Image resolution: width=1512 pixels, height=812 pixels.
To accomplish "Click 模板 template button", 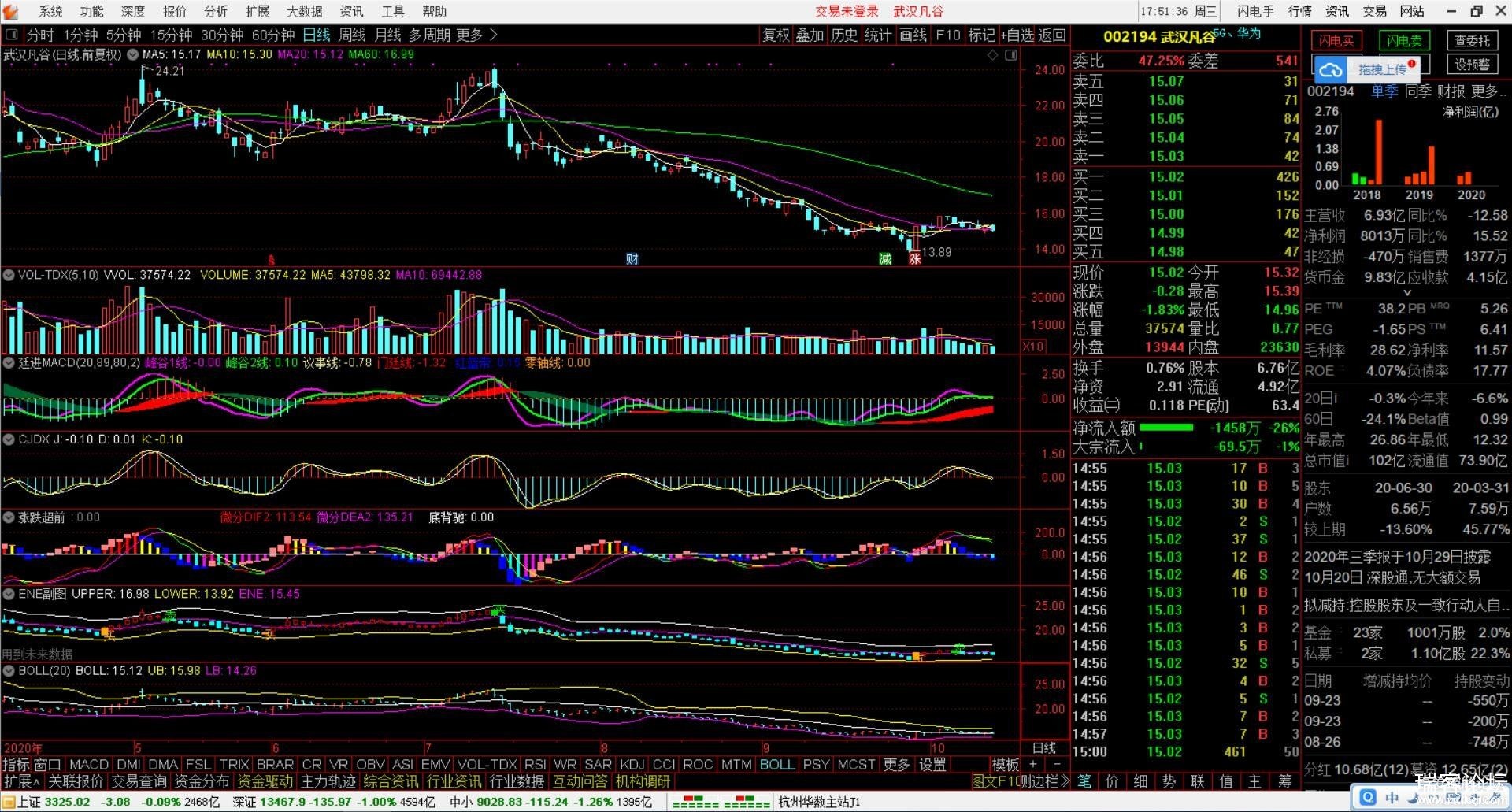I will (1005, 764).
